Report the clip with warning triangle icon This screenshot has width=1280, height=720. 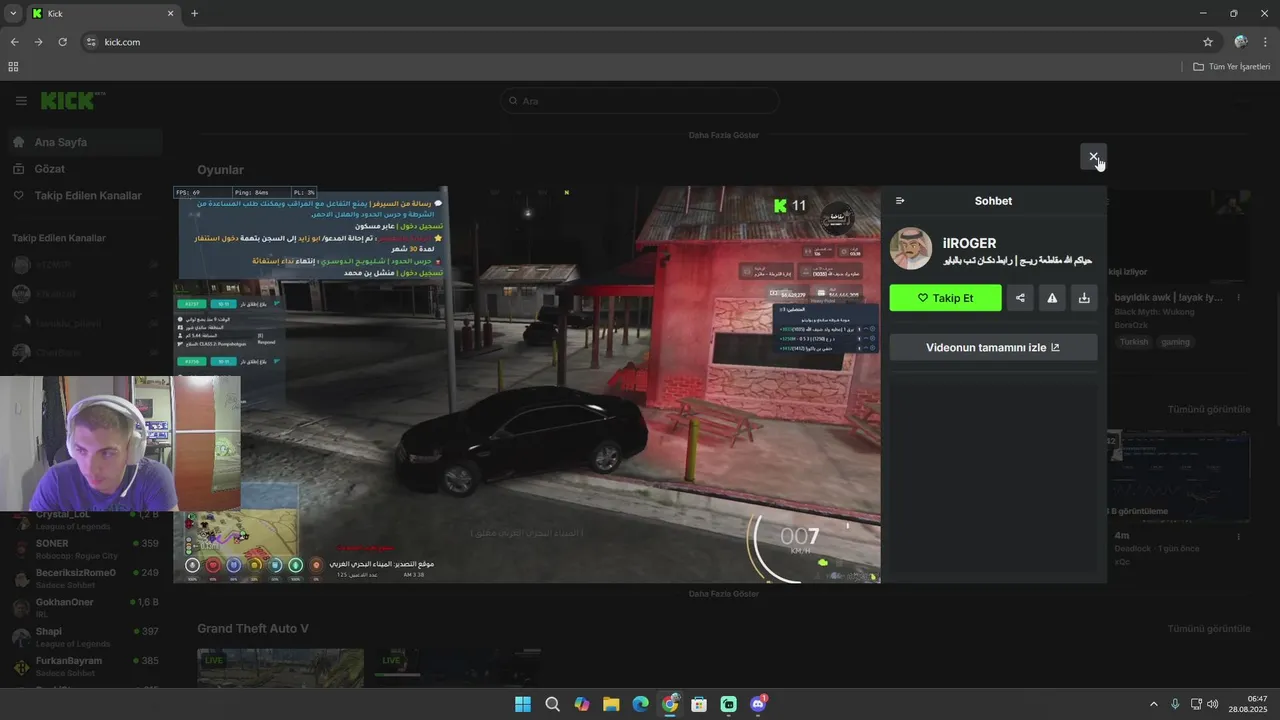point(1052,298)
